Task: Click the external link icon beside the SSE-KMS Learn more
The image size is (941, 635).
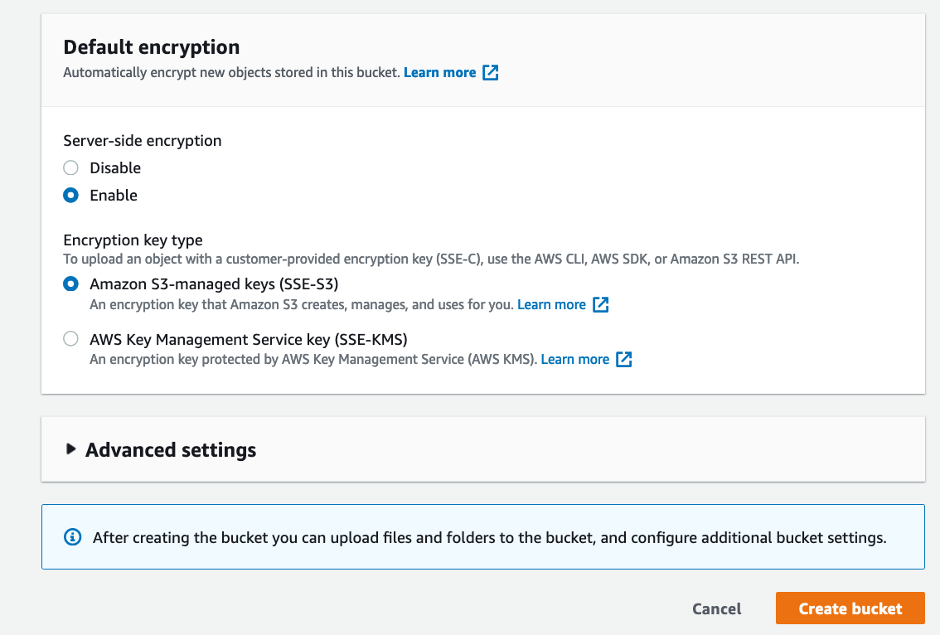Action: (x=624, y=359)
